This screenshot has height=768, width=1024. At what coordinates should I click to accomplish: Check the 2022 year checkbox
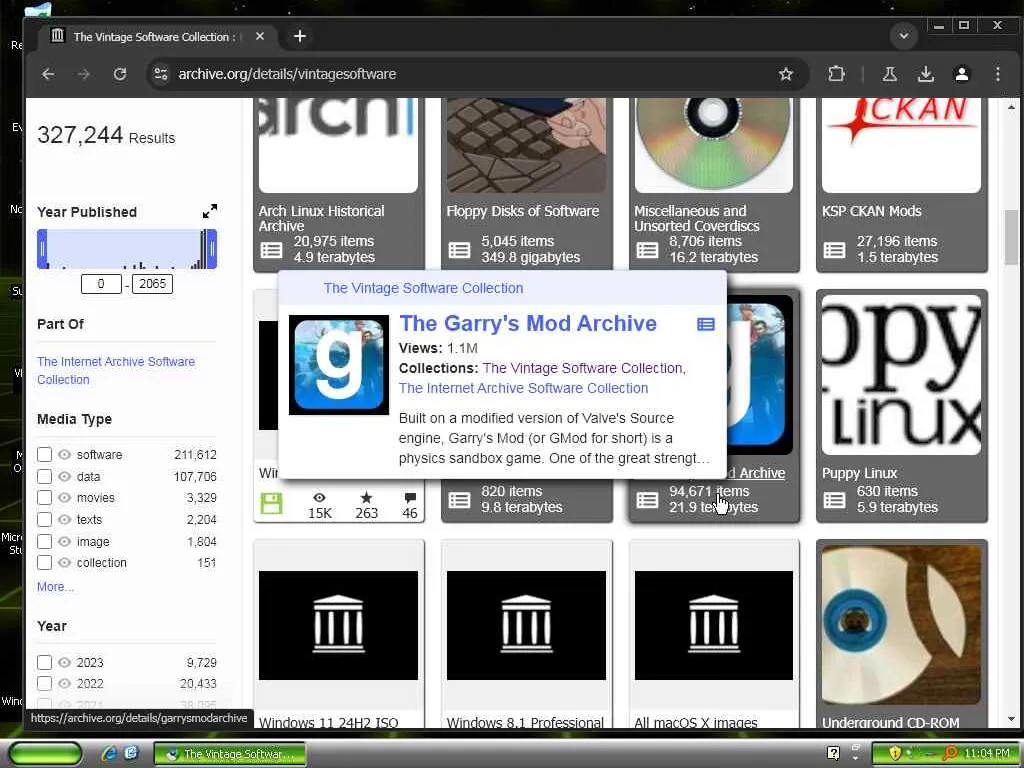(44, 684)
